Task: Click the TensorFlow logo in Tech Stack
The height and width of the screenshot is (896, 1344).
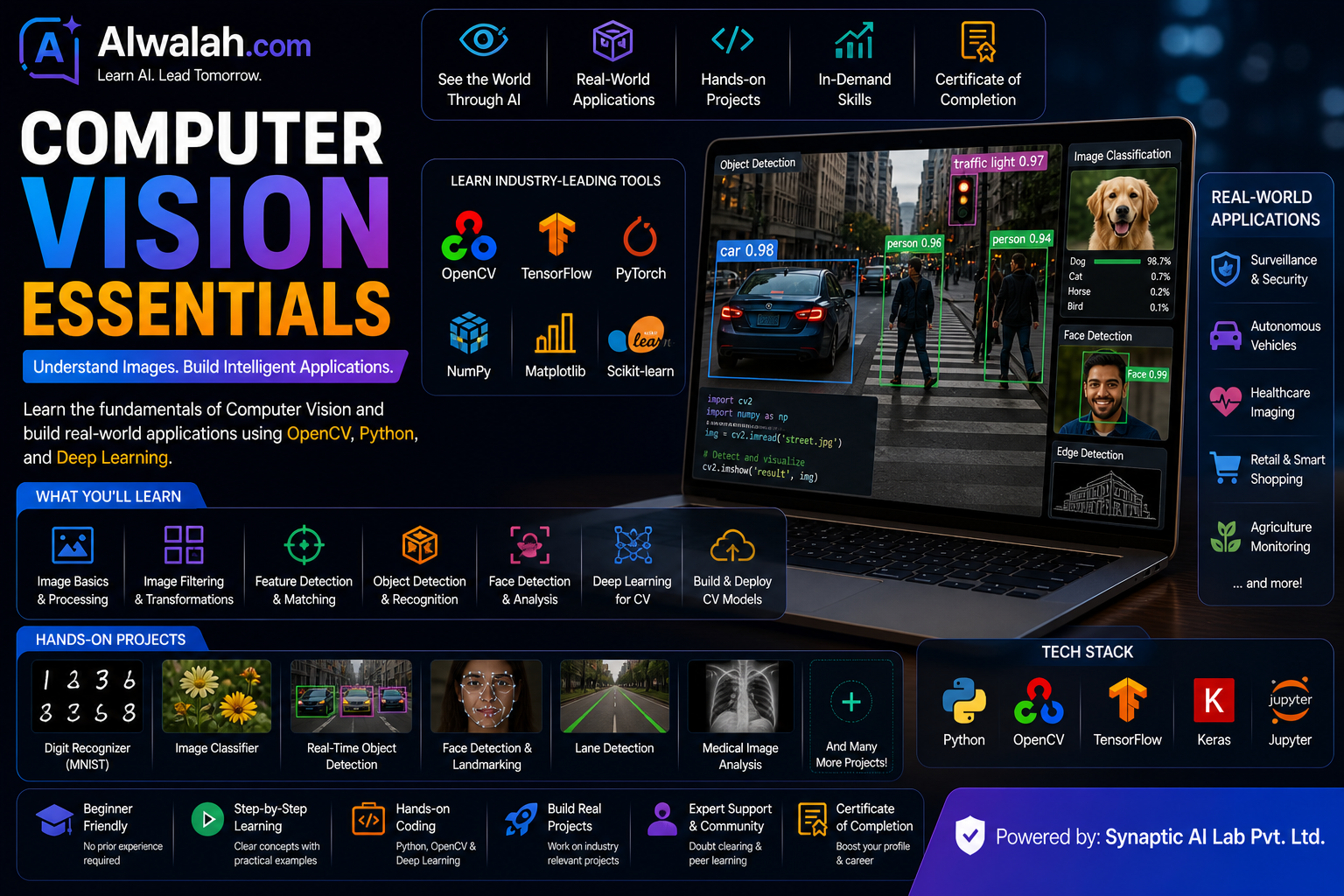Action: [x=1127, y=701]
